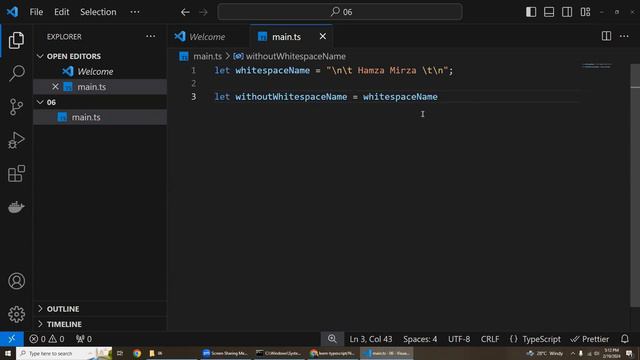Select indentation Spaces: 4
The width and height of the screenshot is (640, 360).
pyautogui.click(x=420, y=339)
